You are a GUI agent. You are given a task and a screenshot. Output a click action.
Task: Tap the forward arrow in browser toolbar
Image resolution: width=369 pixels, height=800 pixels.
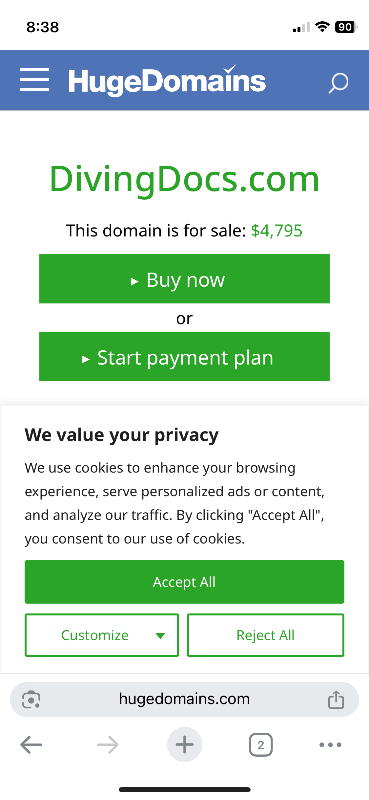tap(108, 745)
